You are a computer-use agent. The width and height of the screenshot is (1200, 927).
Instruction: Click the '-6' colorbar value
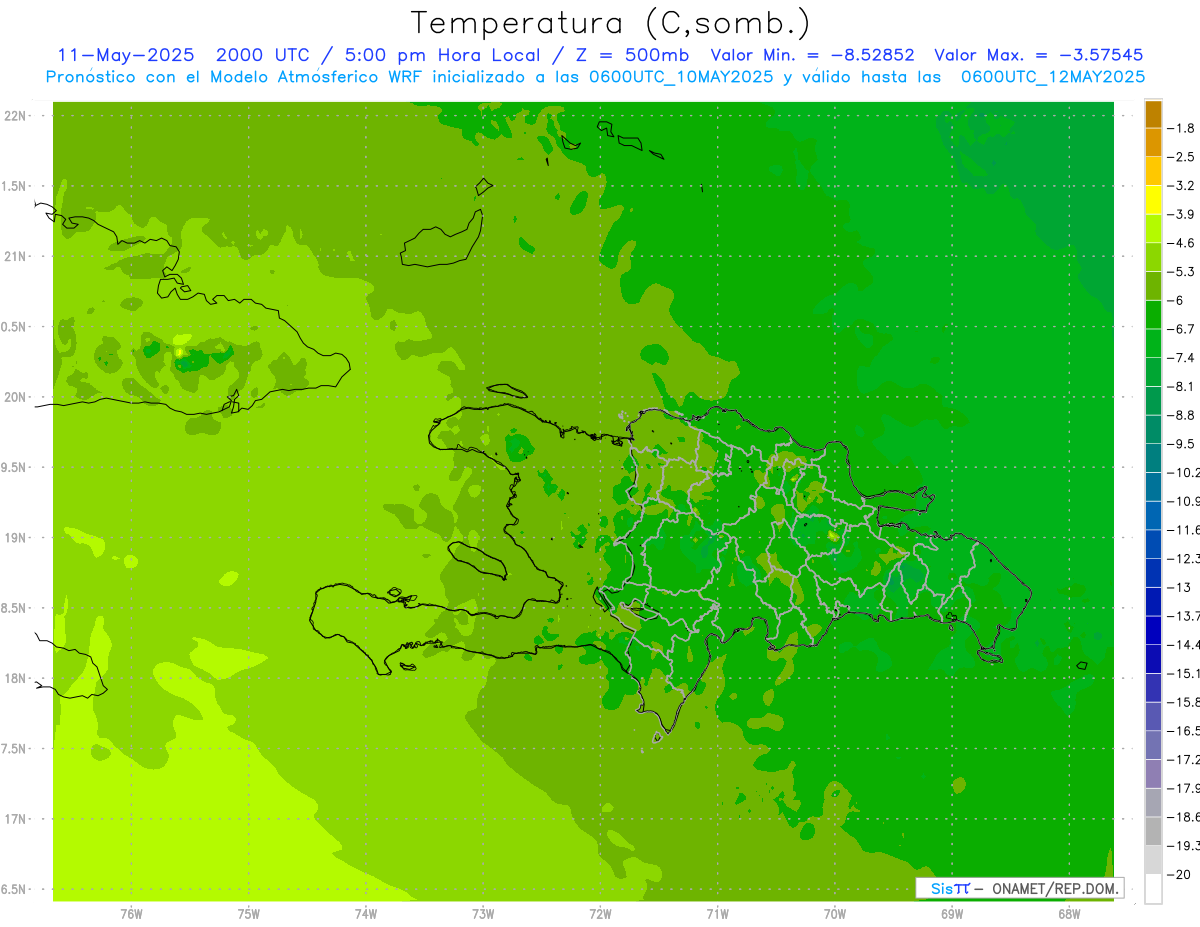(x=1176, y=300)
